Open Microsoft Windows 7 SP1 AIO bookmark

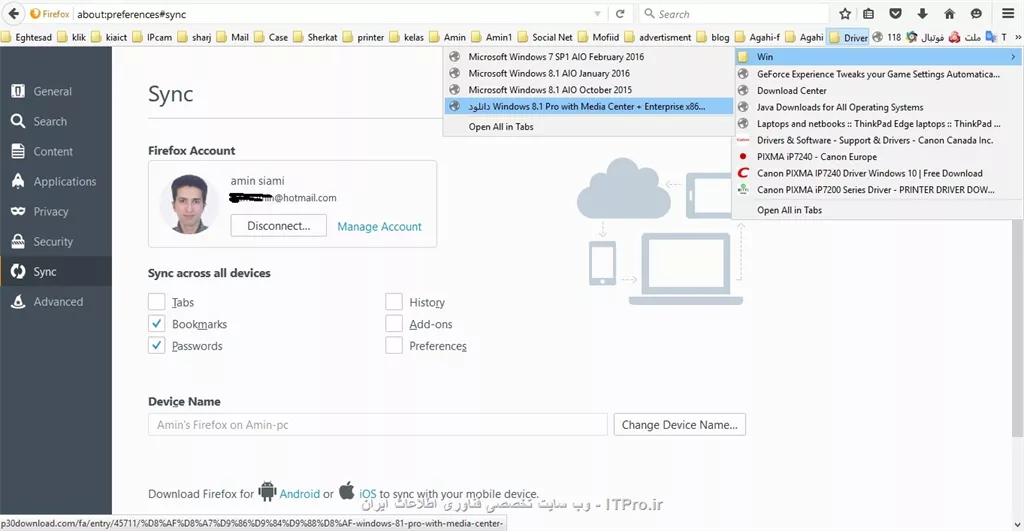point(588,57)
